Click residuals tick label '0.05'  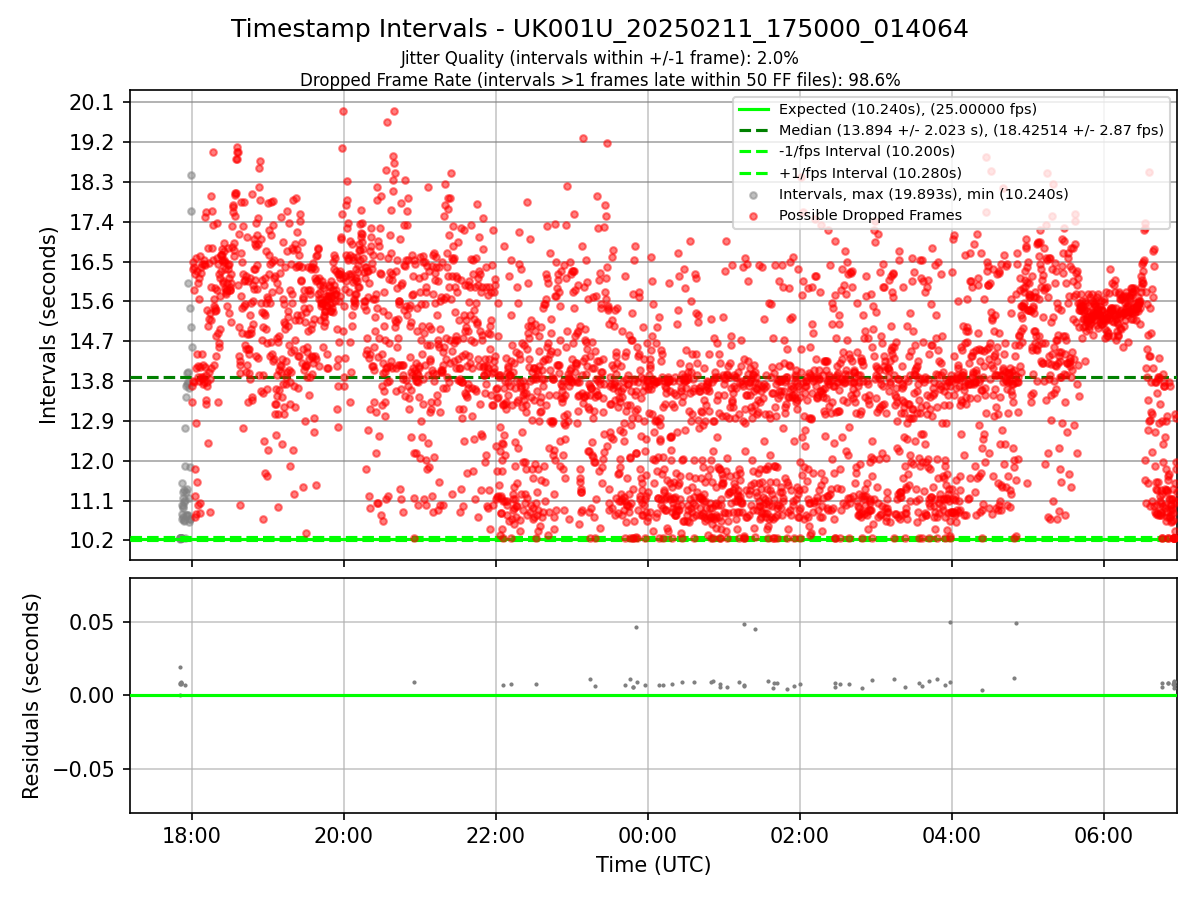pyautogui.click(x=94, y=622)
